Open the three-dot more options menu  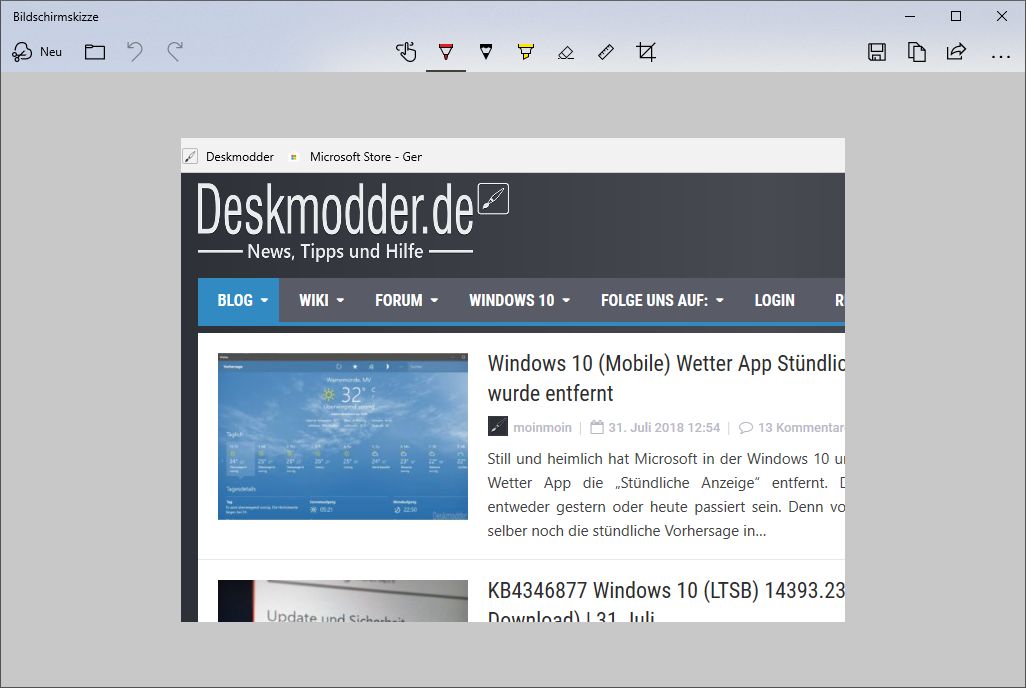coord(1000,57)
